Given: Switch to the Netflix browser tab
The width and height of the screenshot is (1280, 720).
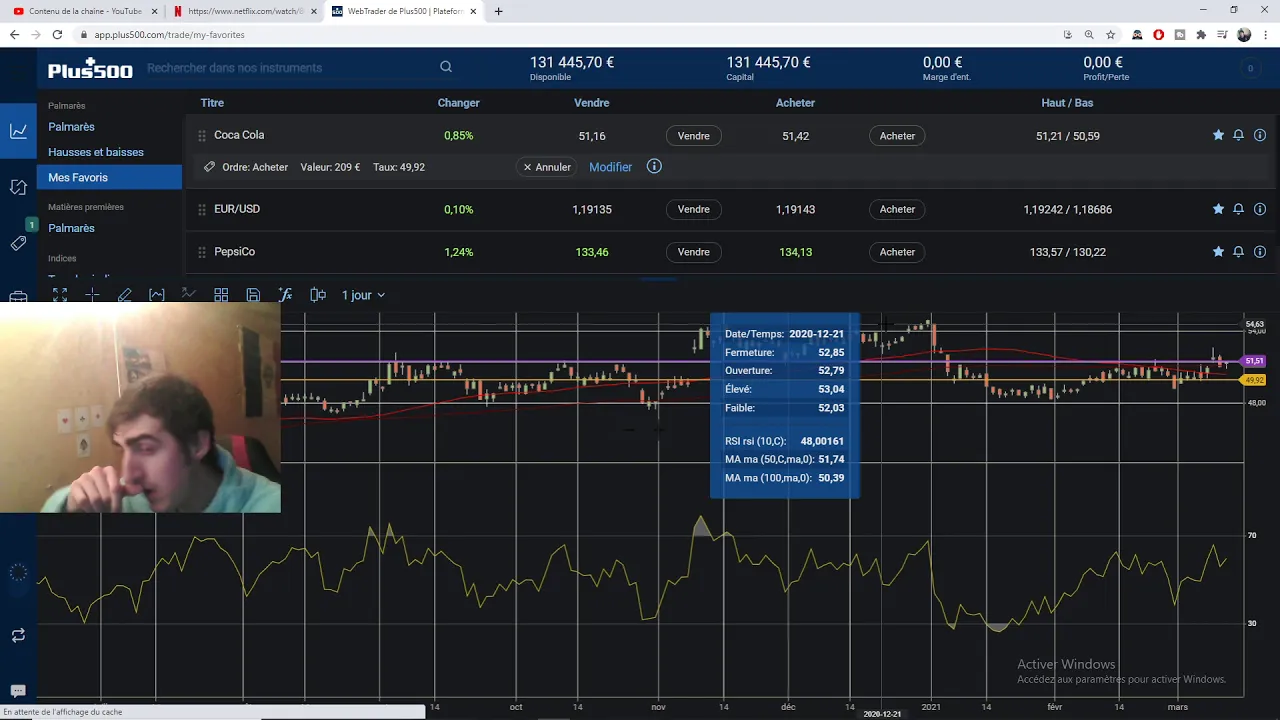Looking at the screenshot, I should click(243, 11).
